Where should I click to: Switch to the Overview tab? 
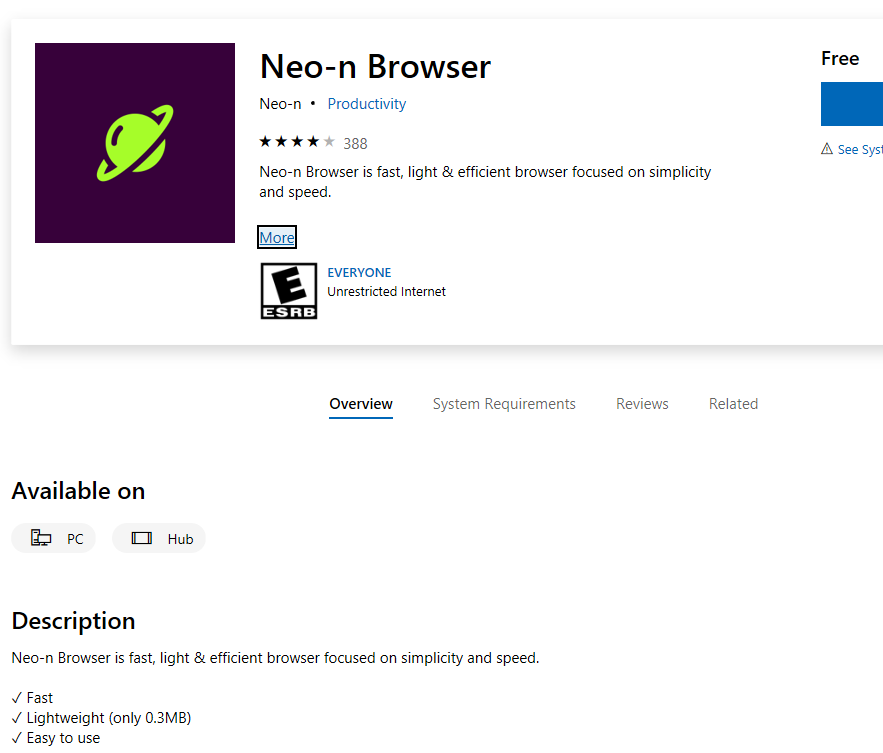click(x=361, y=404)
